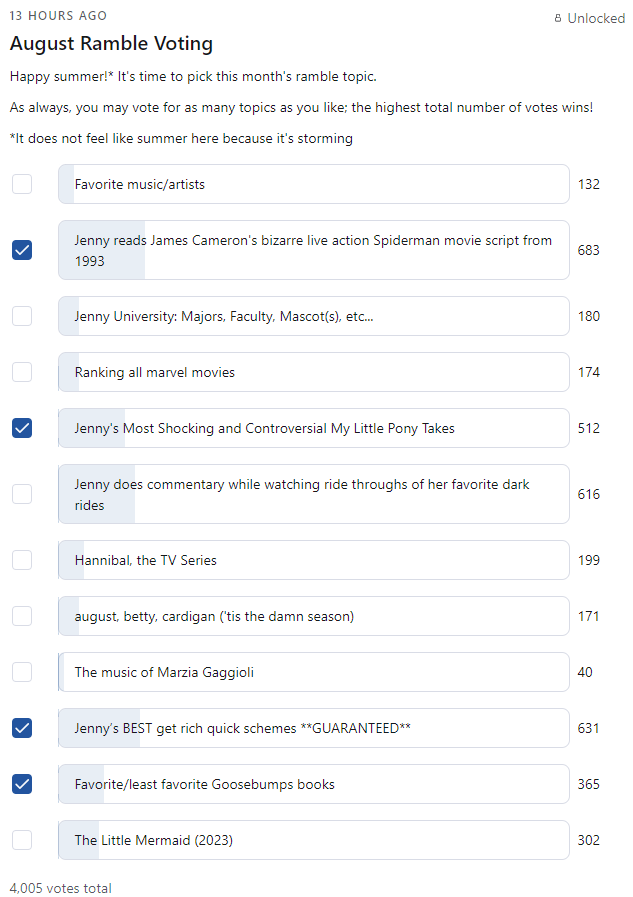Enable the Ranking all marvel movies checkbox

pyautogui.click(x=22, y=372)
